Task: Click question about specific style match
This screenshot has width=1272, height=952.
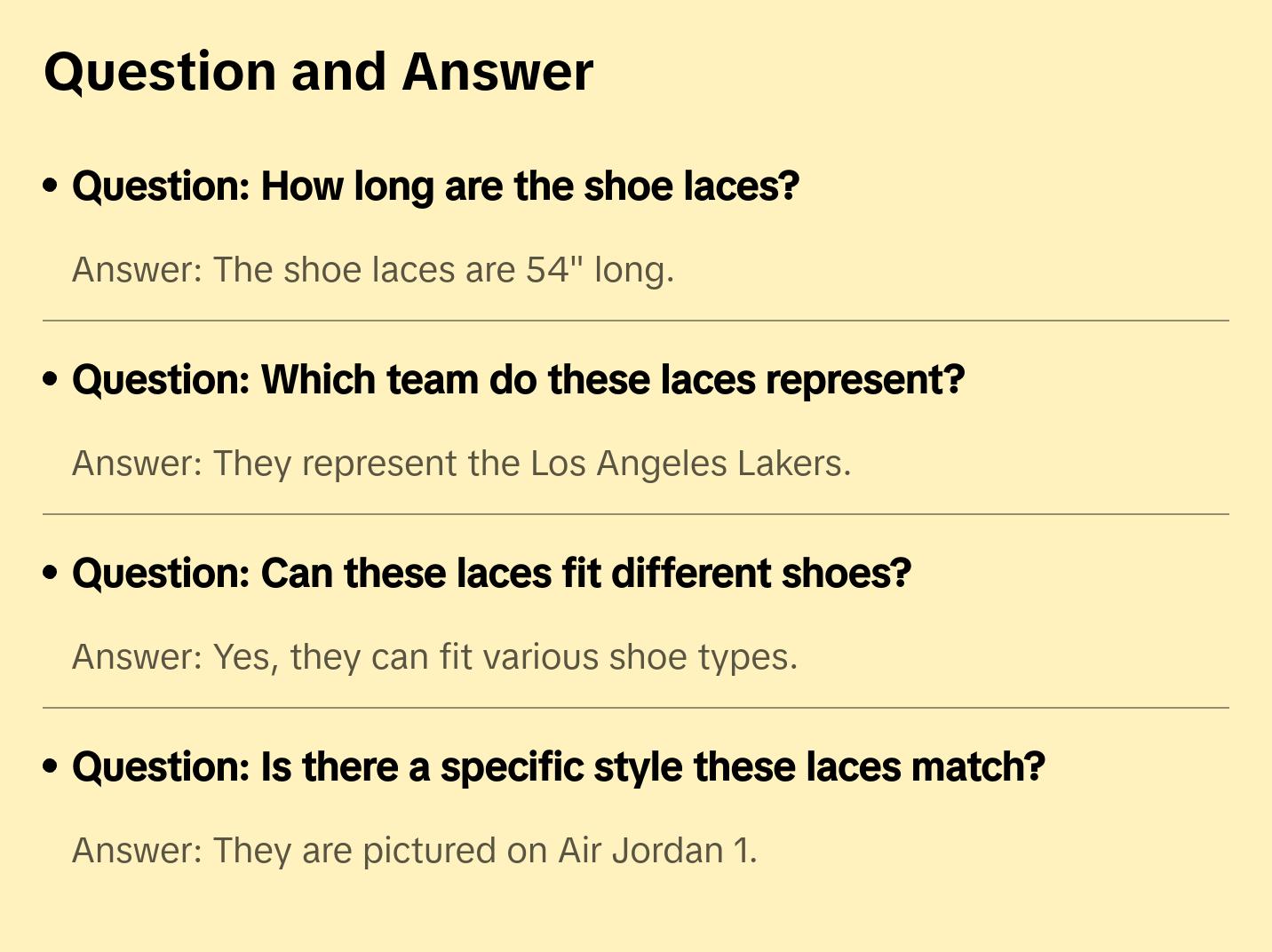Action: (558, 767)
